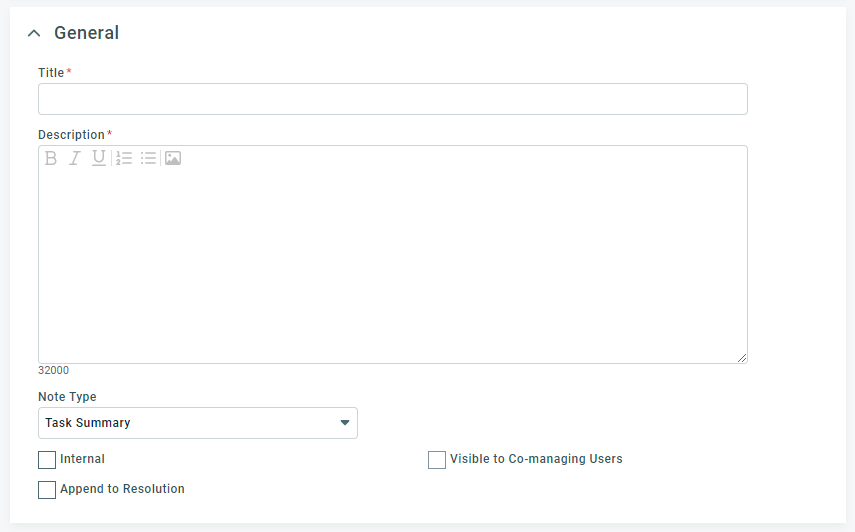Open the Task Summary note type dropdown
This screenshot has width=855, height=532.
(198, 423)
